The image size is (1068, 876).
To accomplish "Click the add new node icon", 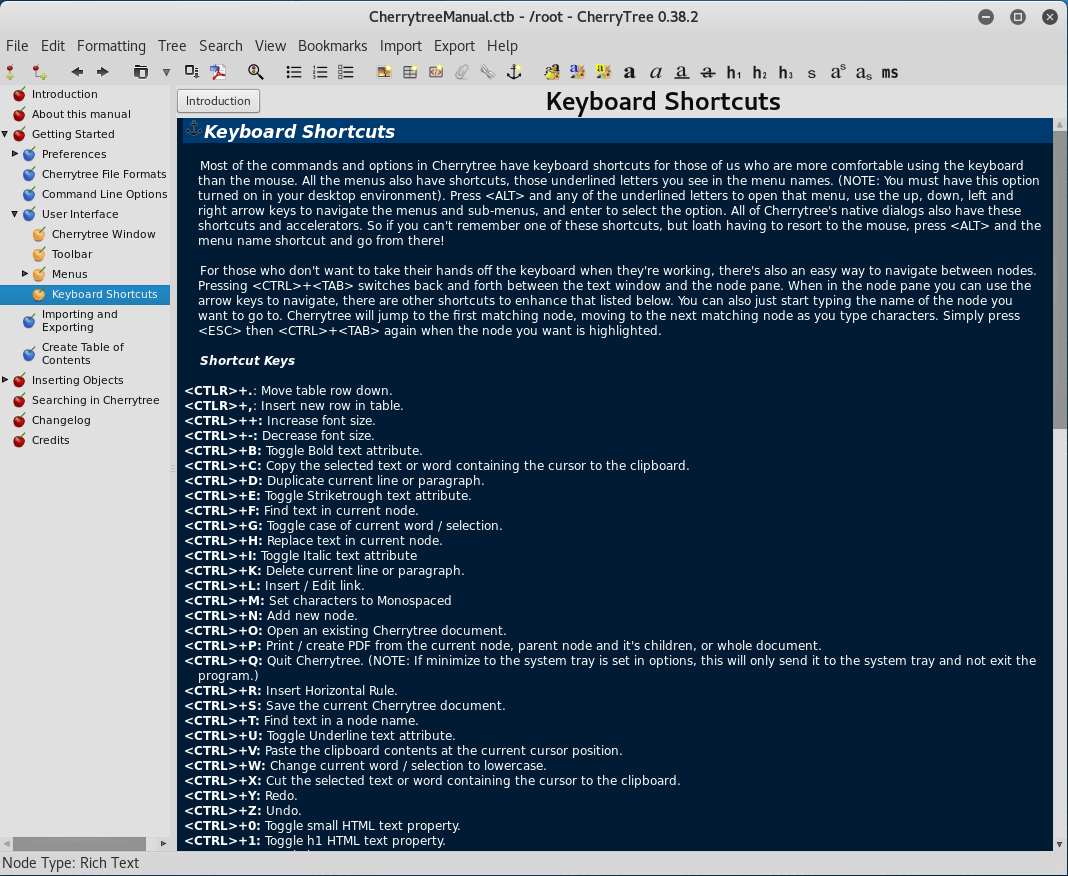I will click(x=11, y=72).
